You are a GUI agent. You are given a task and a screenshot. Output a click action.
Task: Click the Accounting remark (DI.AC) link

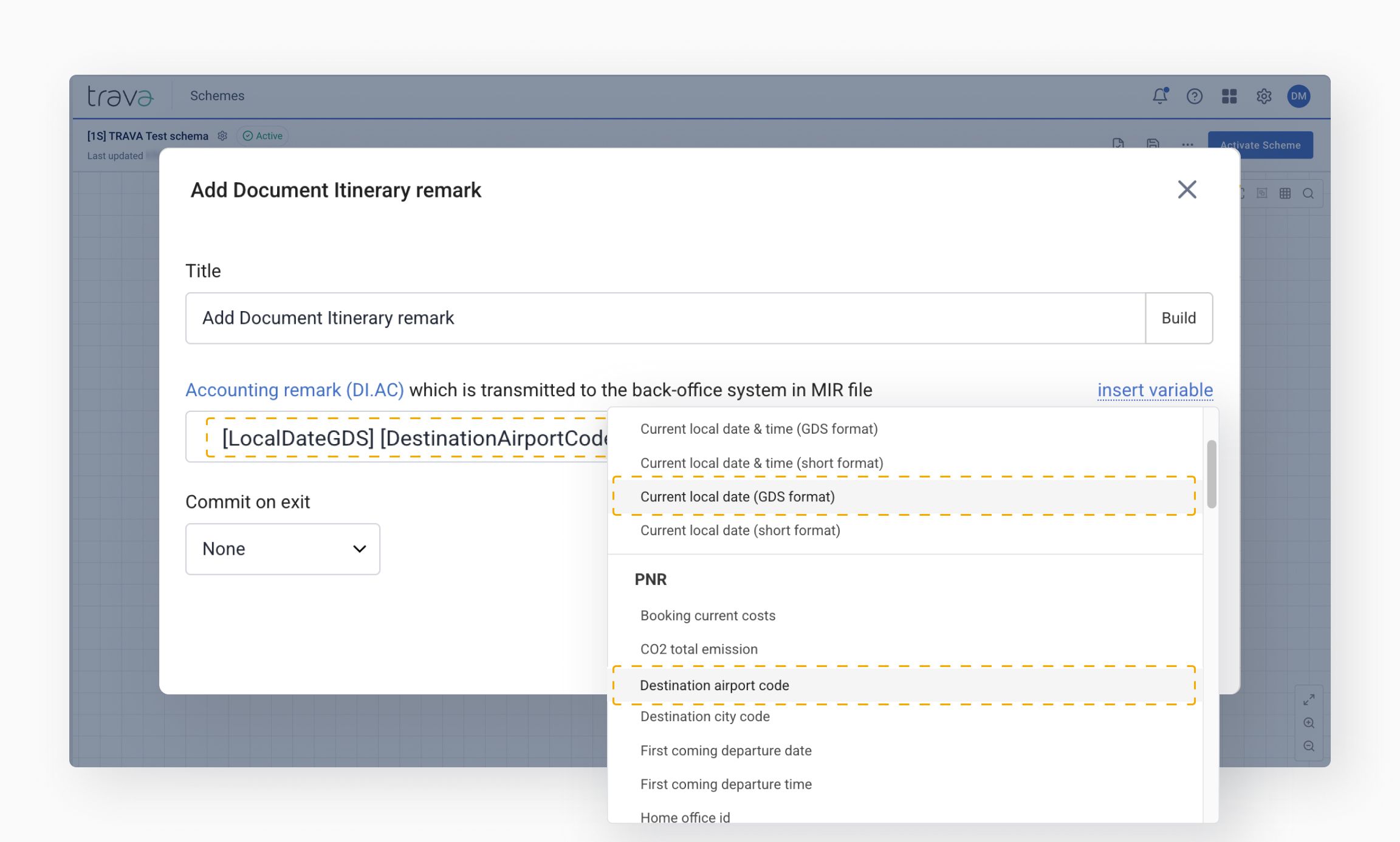point(295,390)
